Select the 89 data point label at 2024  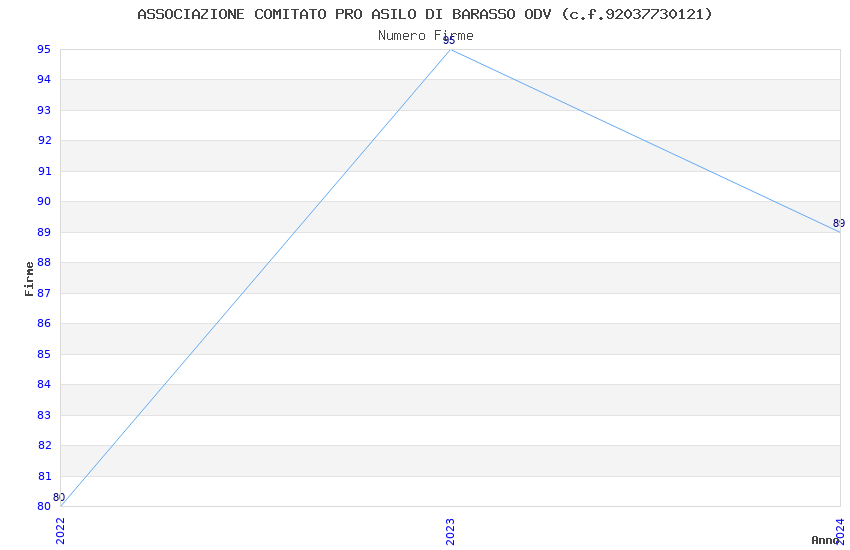(839, 223)
